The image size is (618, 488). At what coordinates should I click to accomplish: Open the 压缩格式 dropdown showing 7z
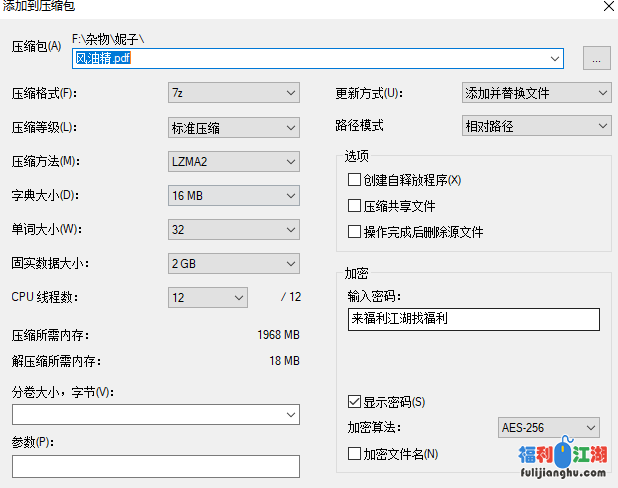click(234, 93)
